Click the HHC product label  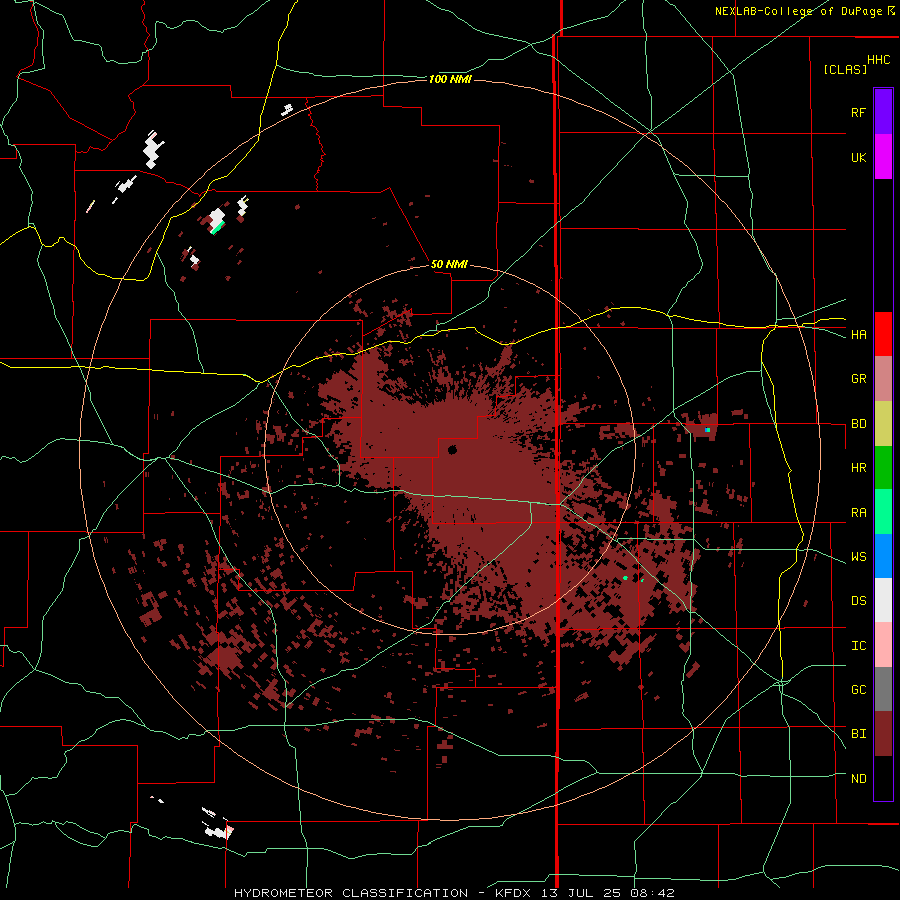point(879,60)
